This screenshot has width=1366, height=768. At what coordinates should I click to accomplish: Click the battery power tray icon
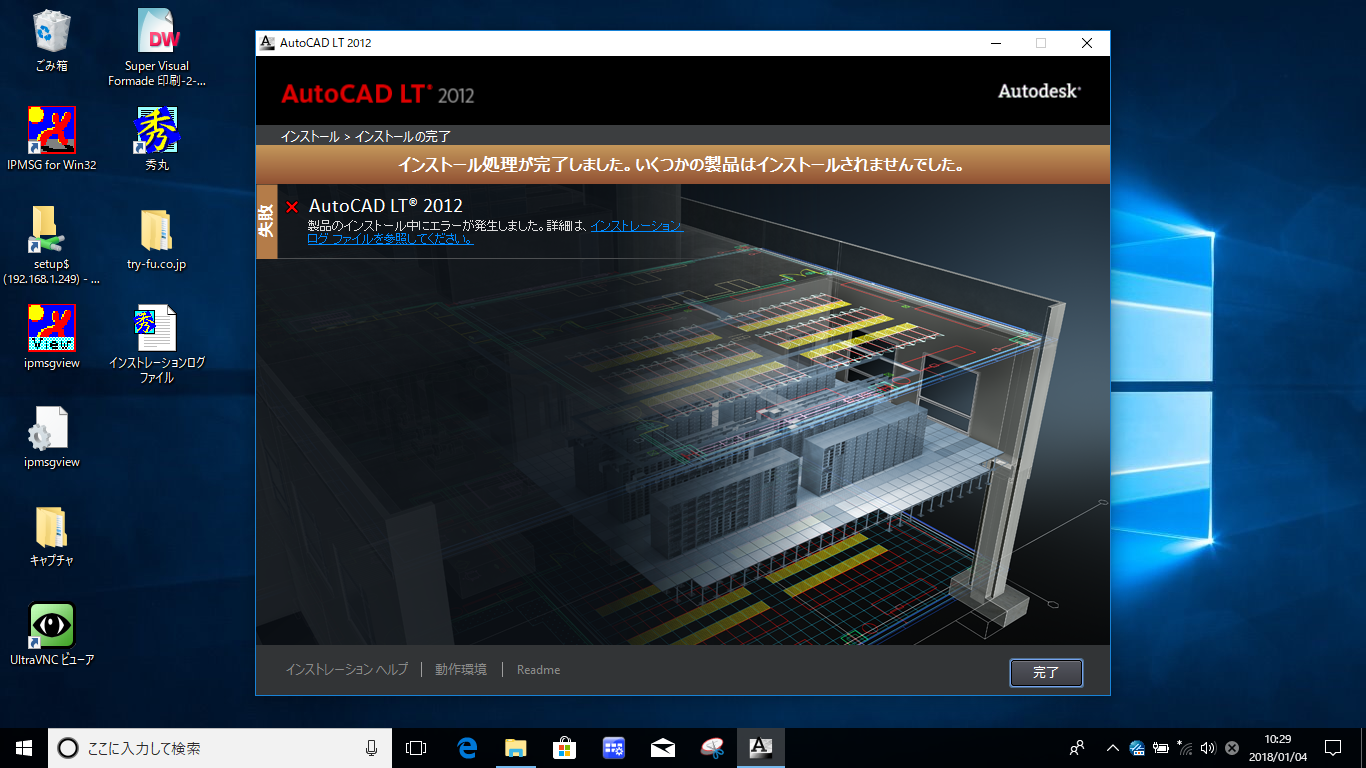coord(1161,747)
